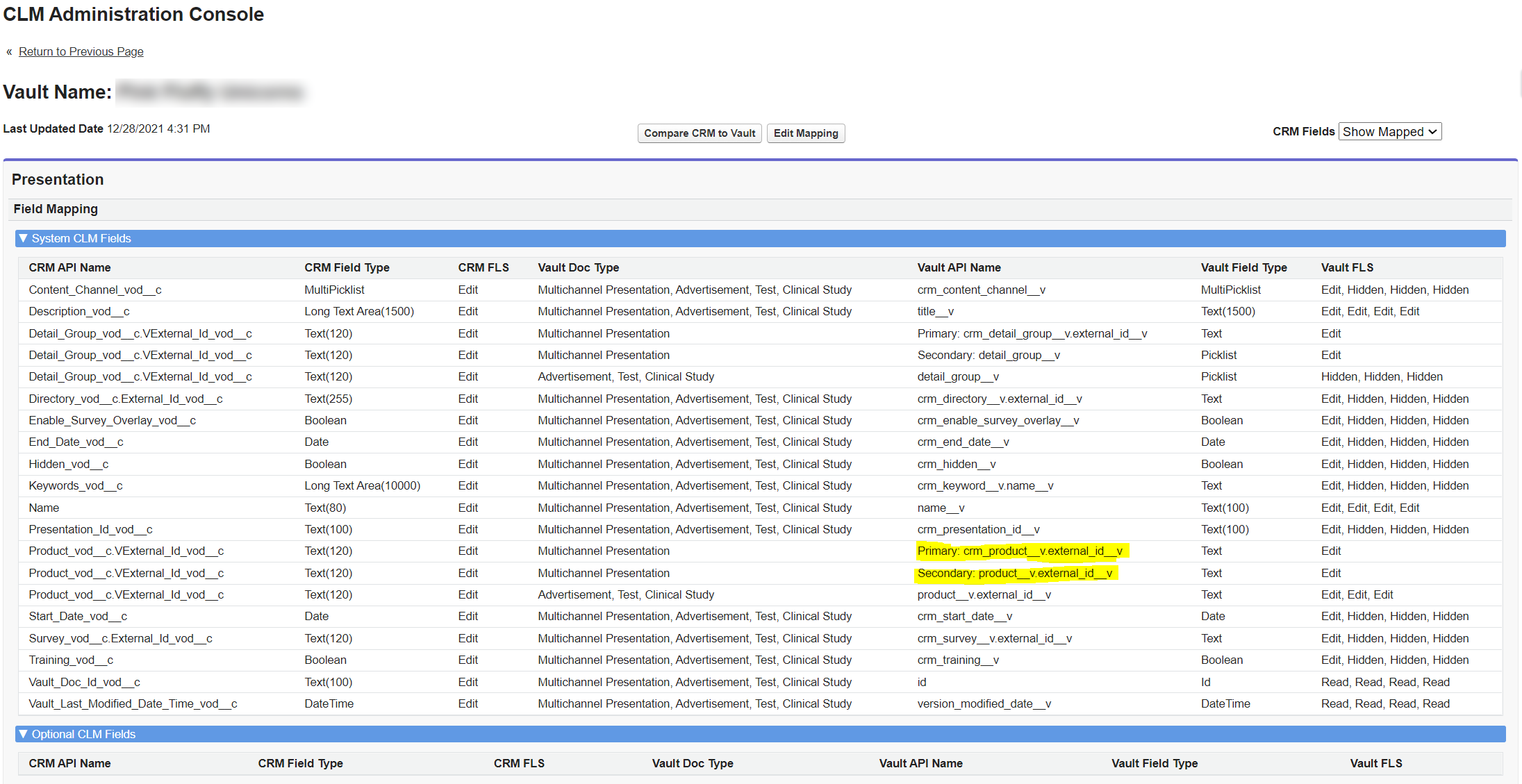The image size is (1522, 784).
Task: Click the Field Mapping section heading
Action: pos(56,209)
